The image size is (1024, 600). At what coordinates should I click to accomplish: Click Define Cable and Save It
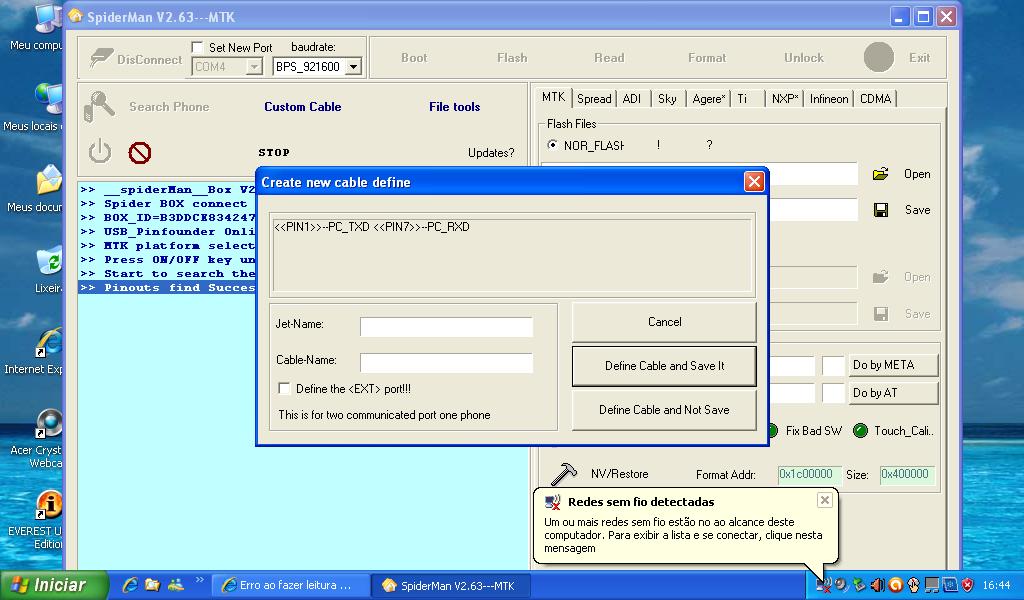(x=664, y=366)
